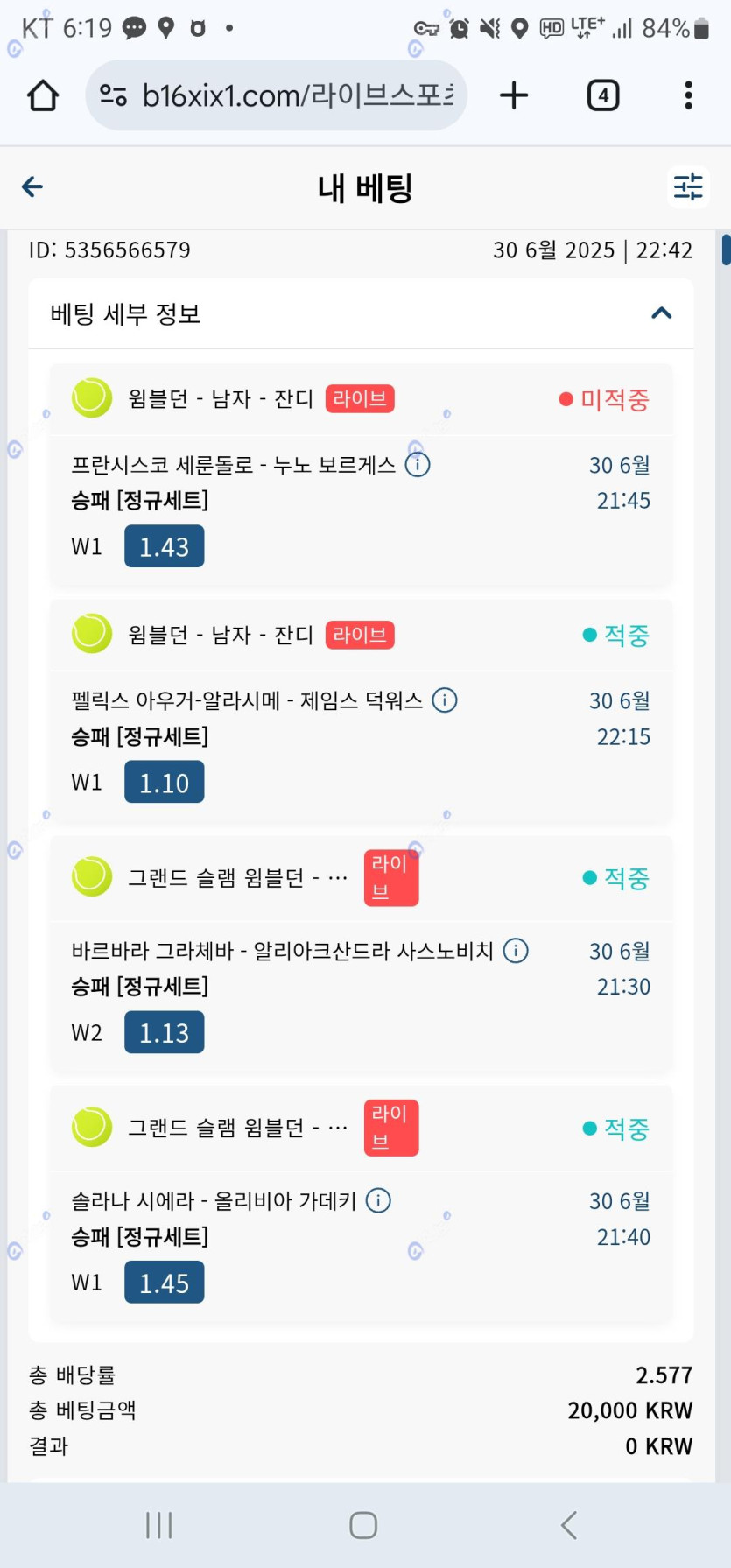Show info for Sierra vs Gadecki match
This screenshot has height=1568, width=731.
click(378, 1200)
